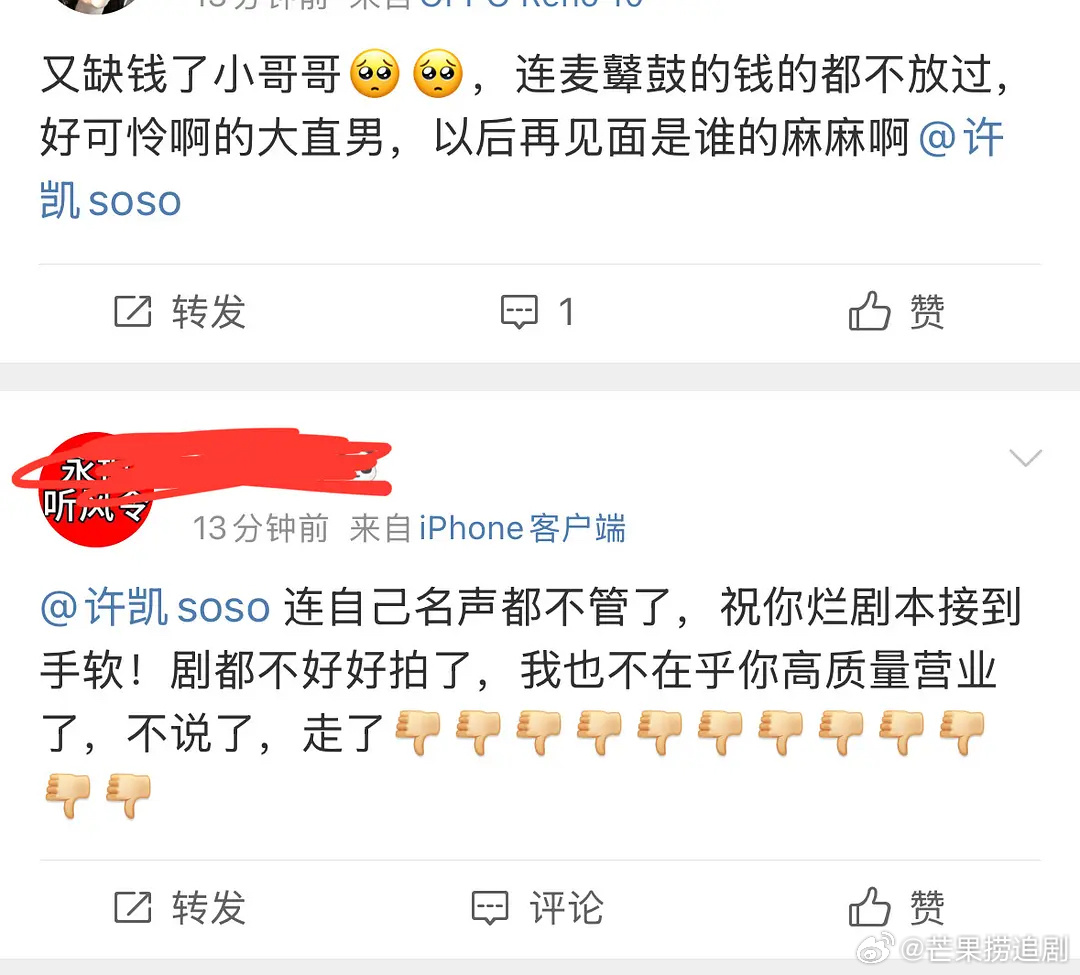
Task: Open the comment bubble icon on second post
Action: 490,908
